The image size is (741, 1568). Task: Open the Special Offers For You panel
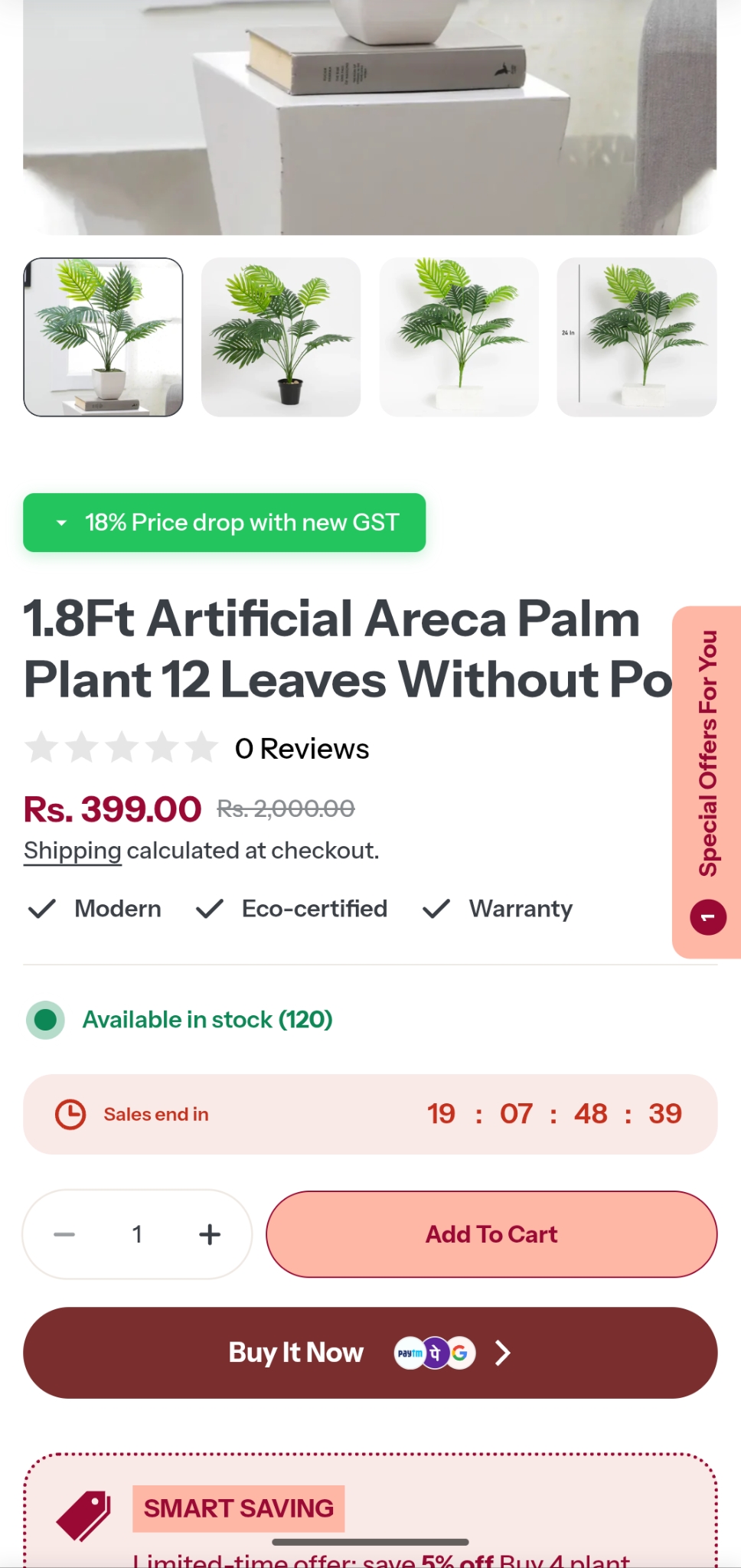click(707, 753)
